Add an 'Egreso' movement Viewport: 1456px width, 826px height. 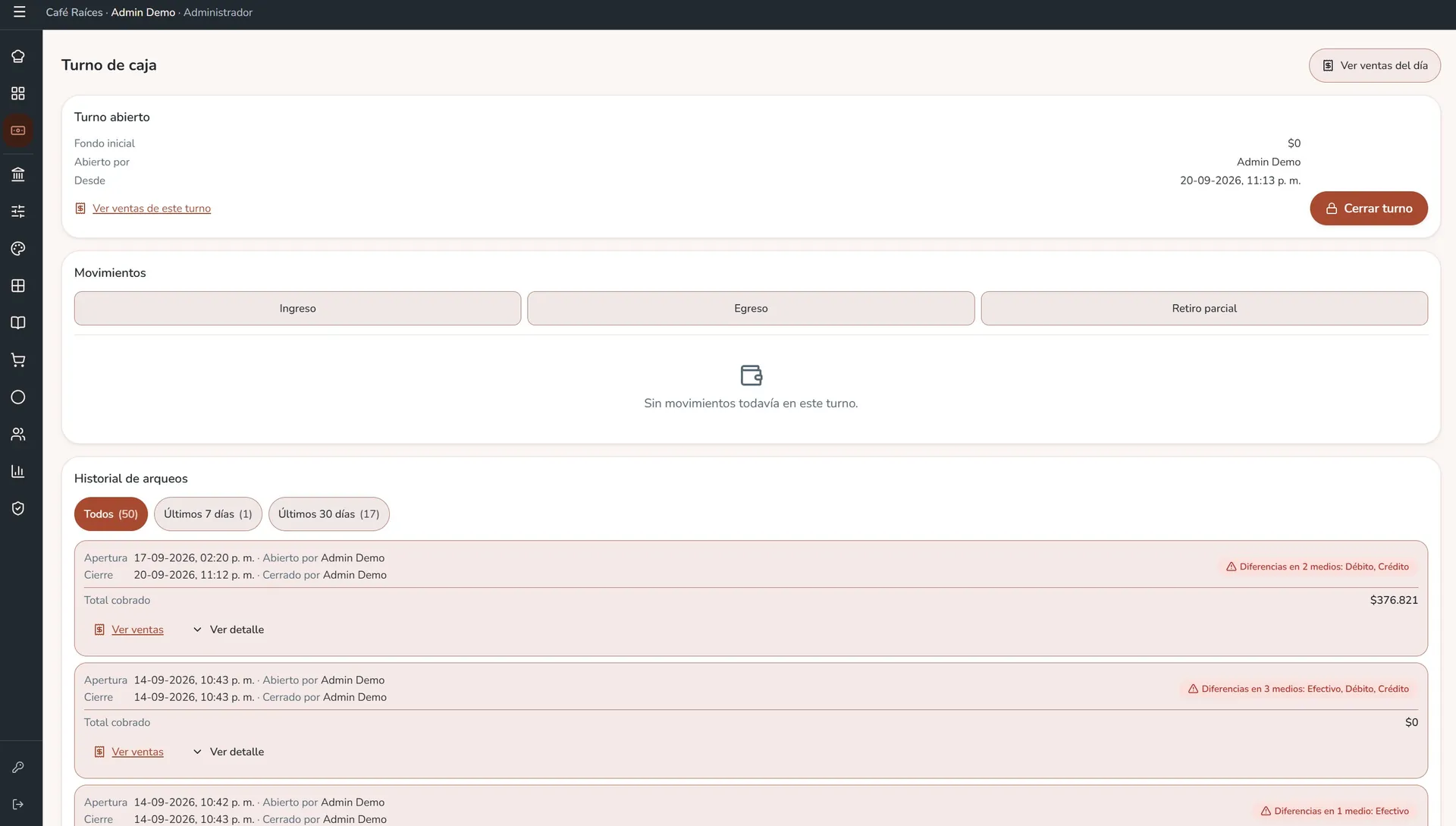coord(751,309)
